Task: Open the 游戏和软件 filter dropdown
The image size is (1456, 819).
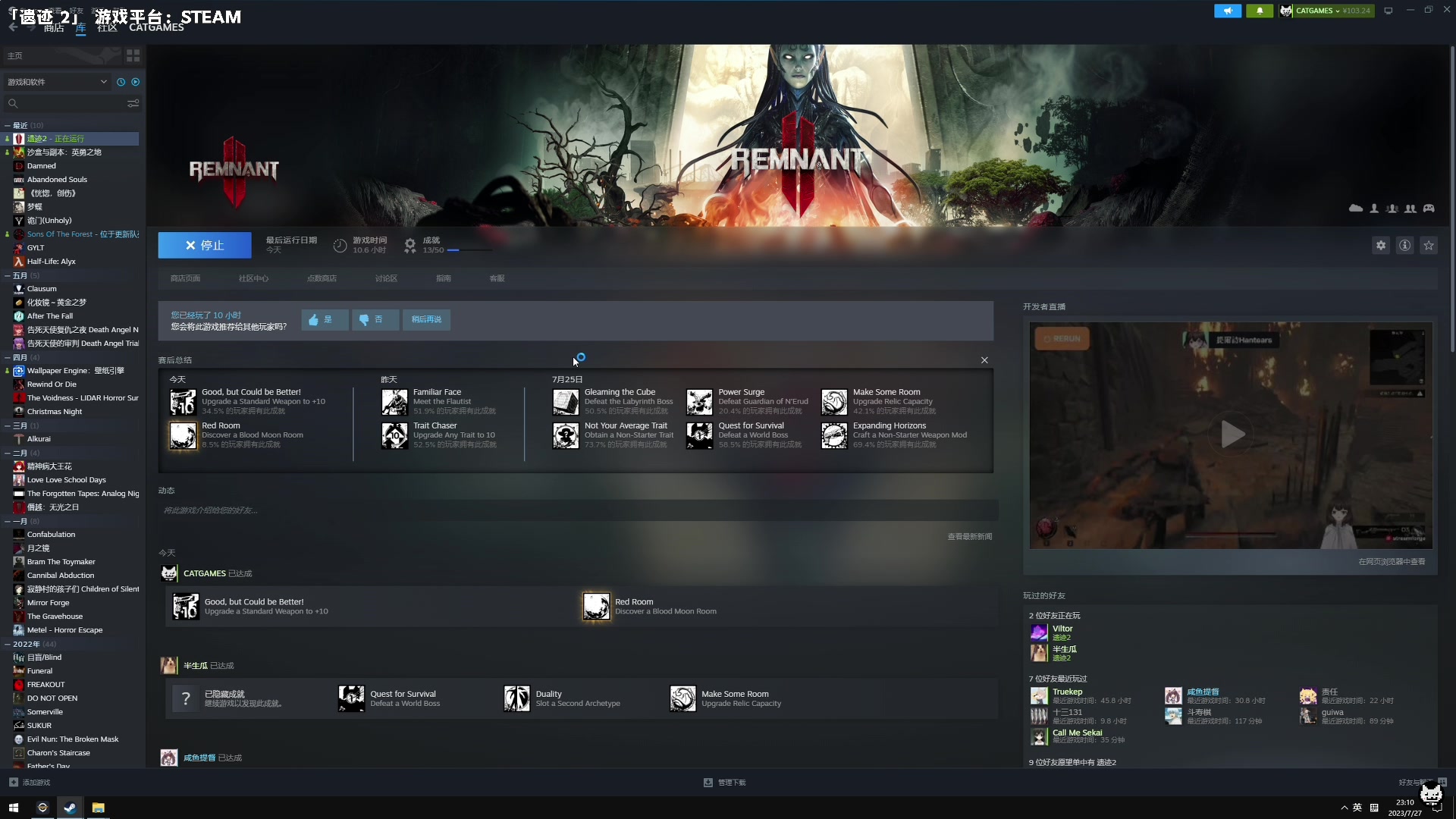Action: [57, 82]
